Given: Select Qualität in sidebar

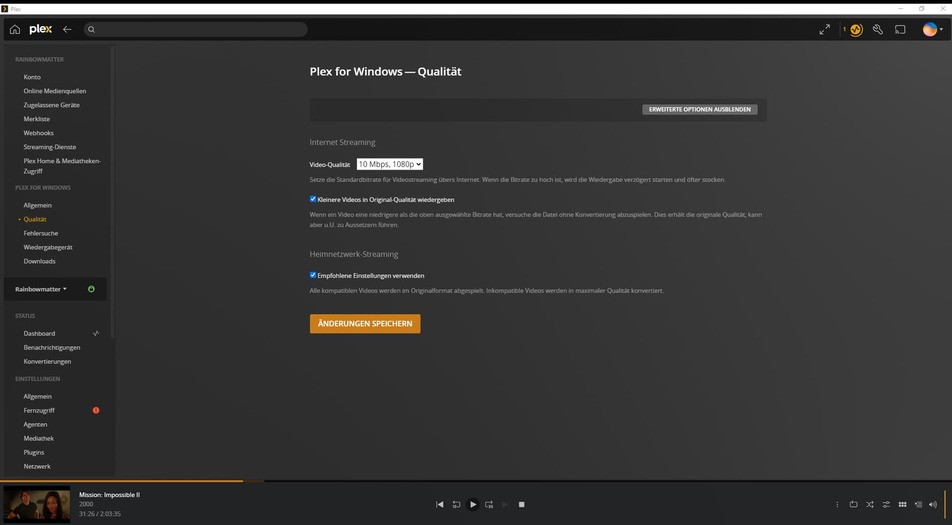Looking at the screenshot, I should point(35,219).
